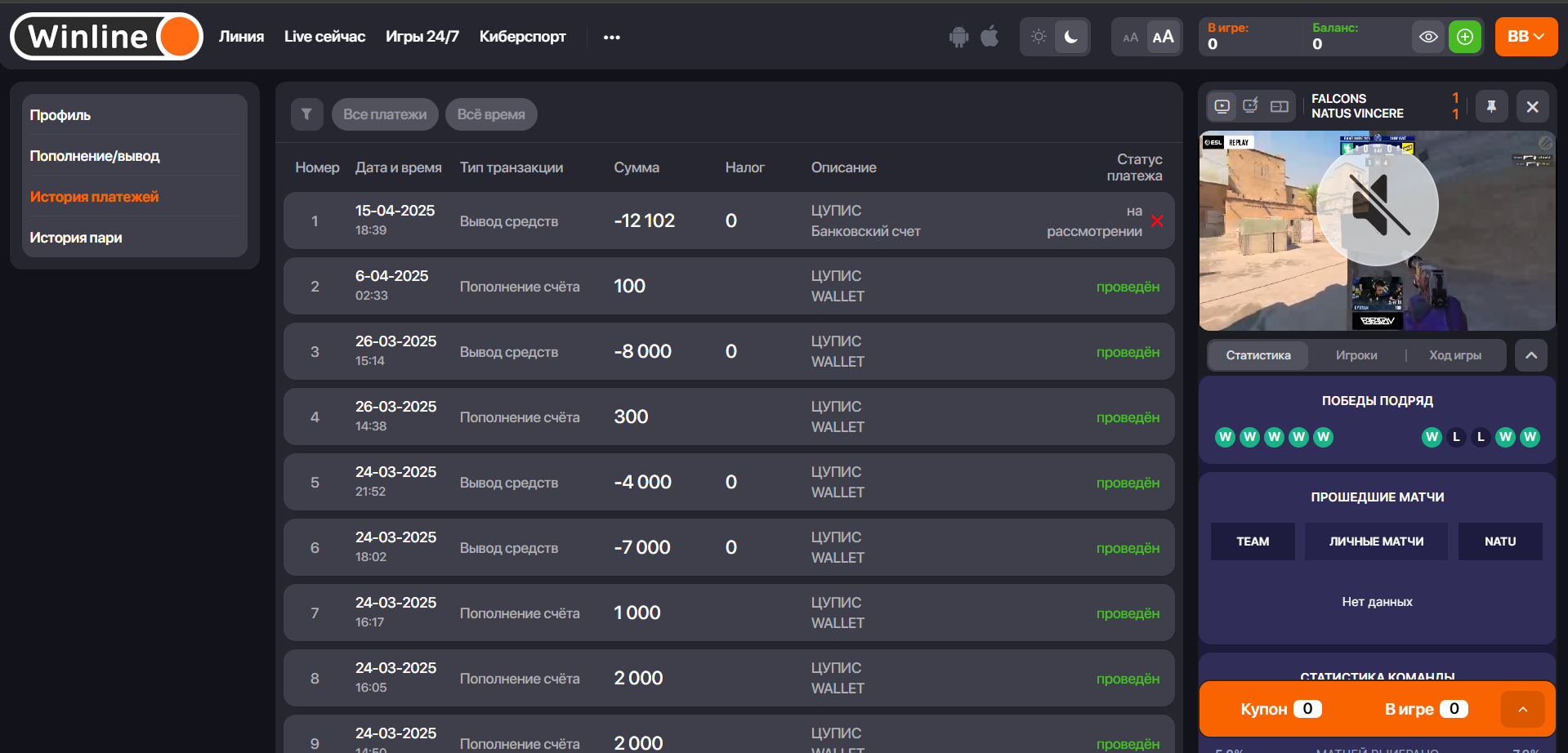
Task: Click the green add funds plus icon
Action: 1464,37
